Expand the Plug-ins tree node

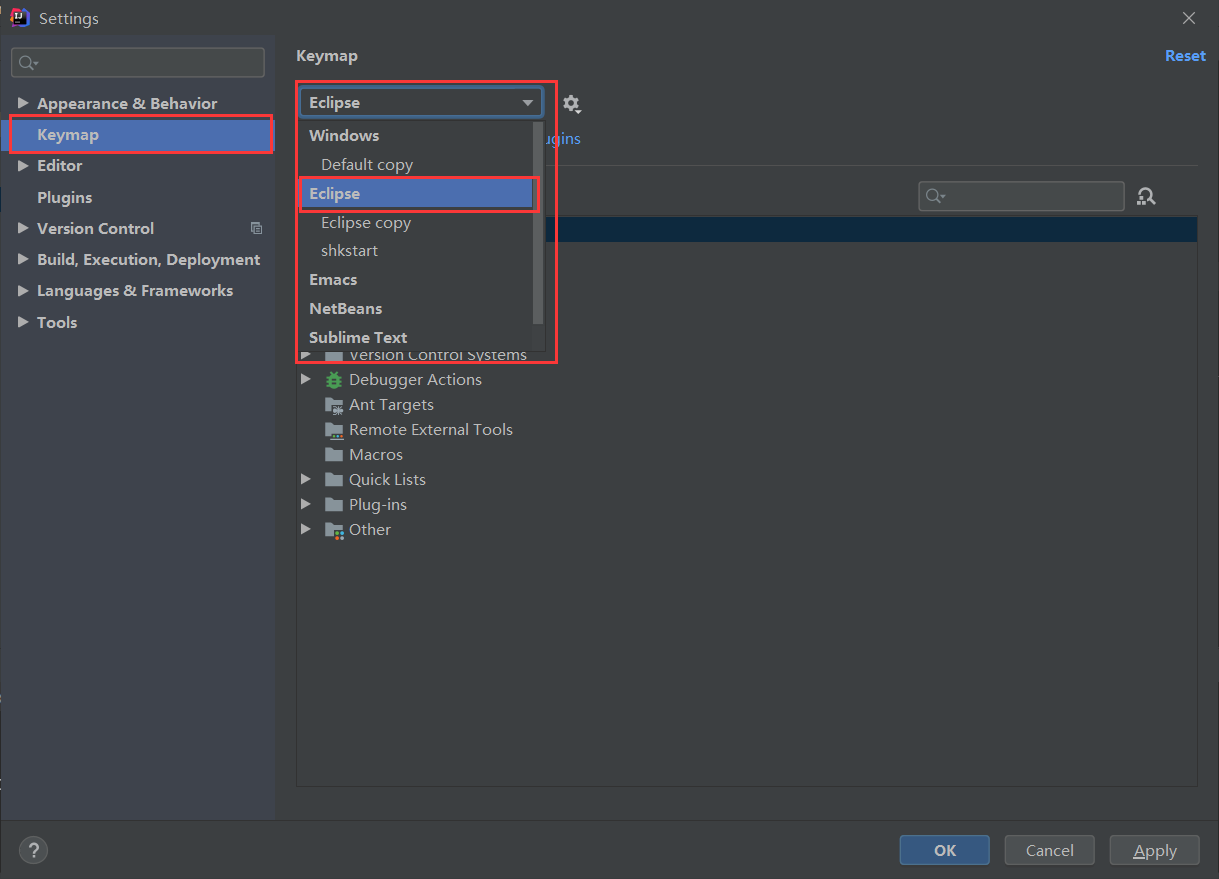(306, 505)
